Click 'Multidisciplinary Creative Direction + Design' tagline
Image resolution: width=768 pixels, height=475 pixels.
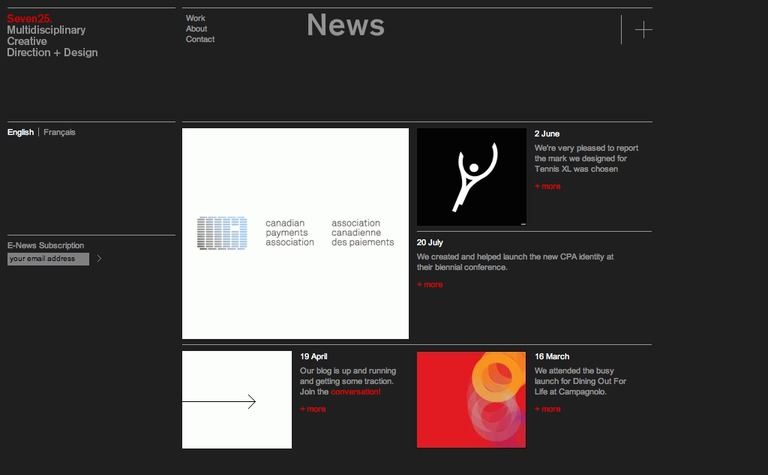[52, 41]
